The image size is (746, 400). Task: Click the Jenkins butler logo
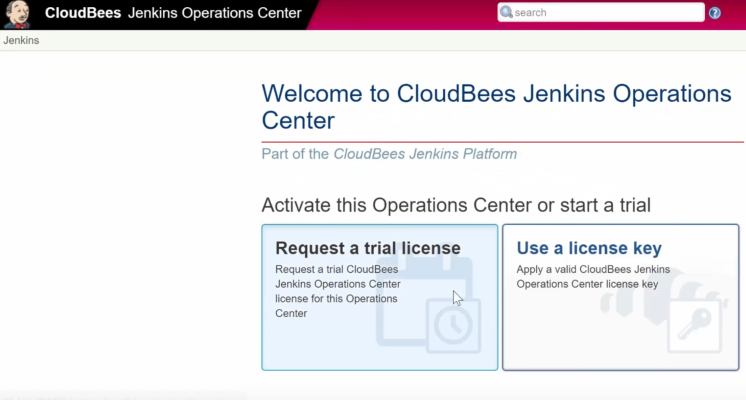click(x=17, y=14)
